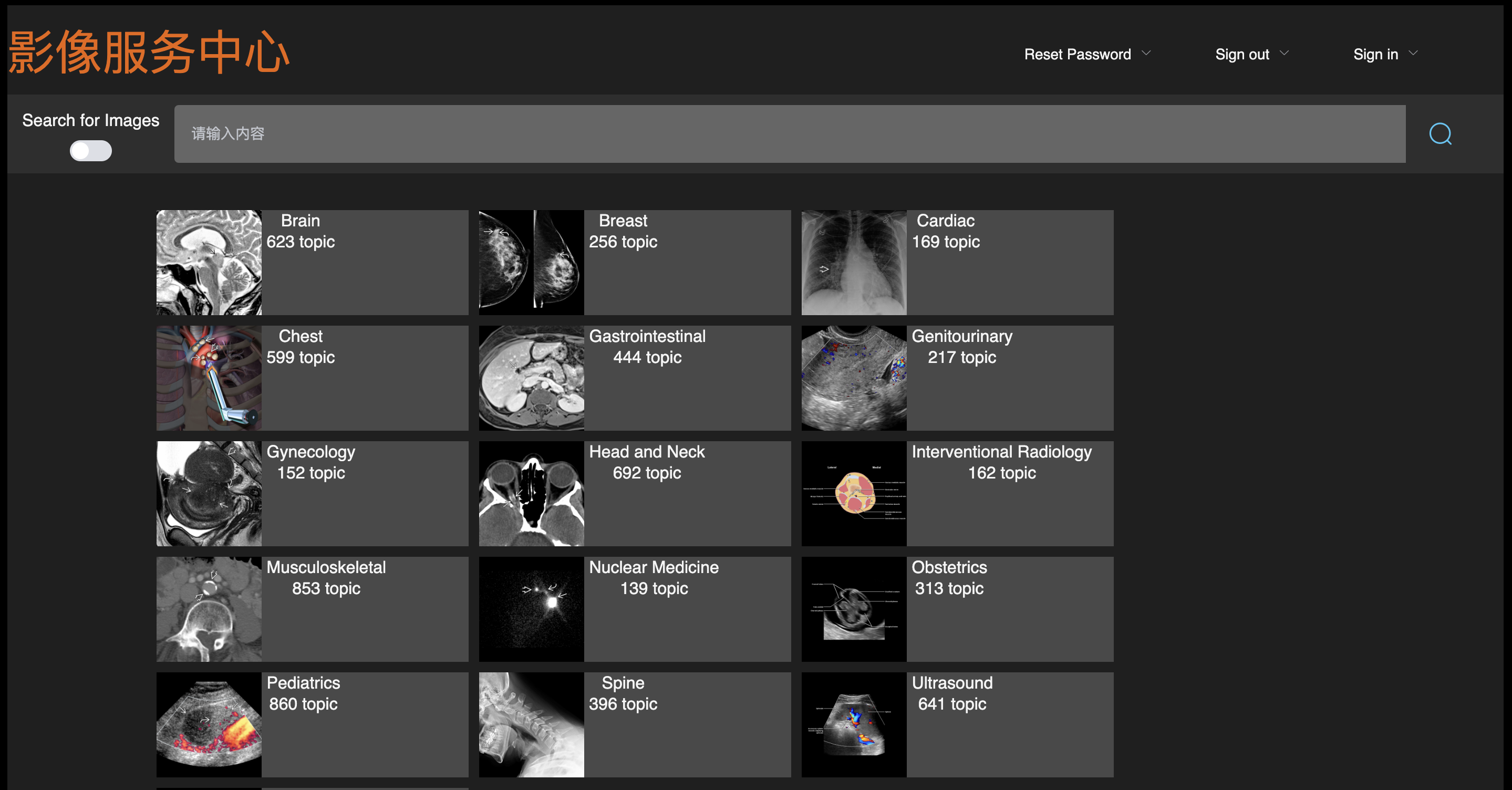1512x790 pixels.
Task: Select the Gastrointestinal scan thumbnail
Action: [x=531, y=378]
